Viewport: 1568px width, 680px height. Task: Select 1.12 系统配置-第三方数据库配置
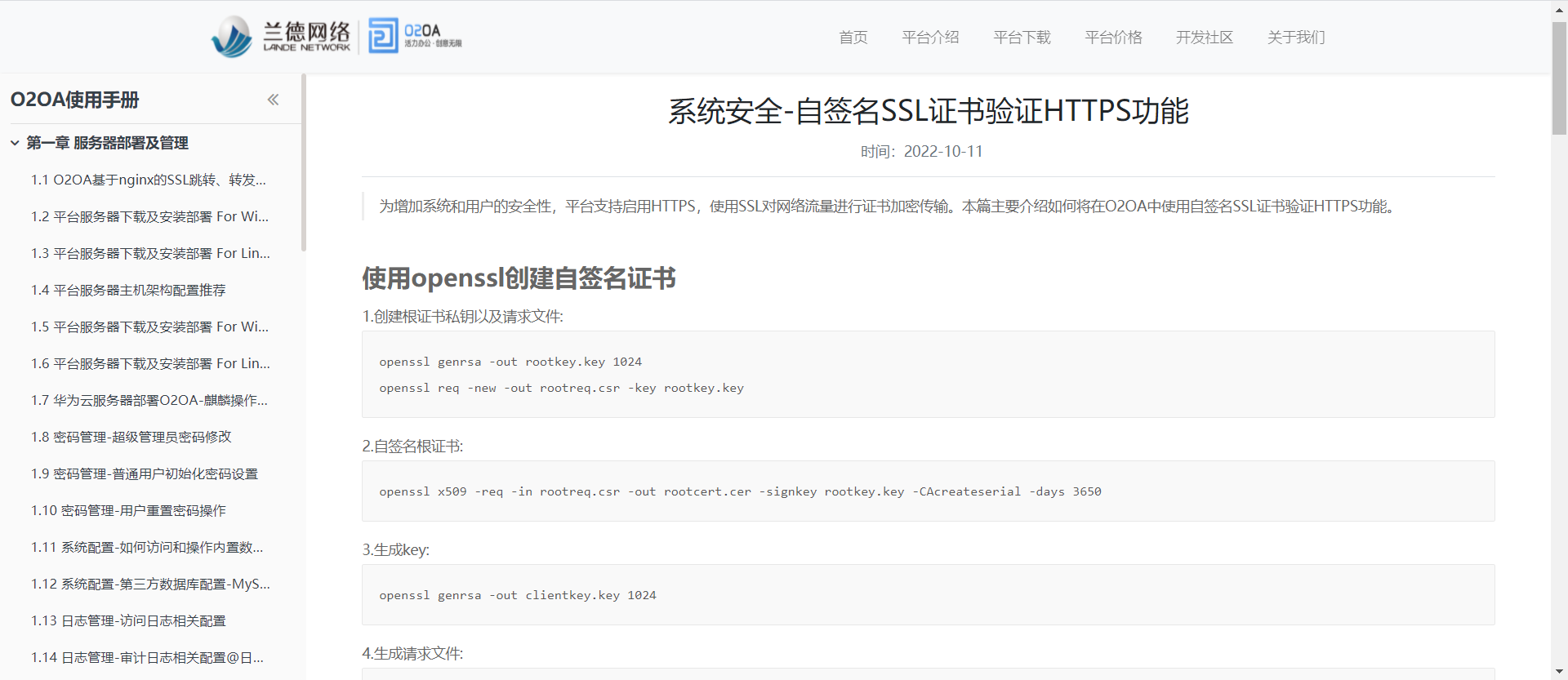pyautogui.click(x=151, y=584)
